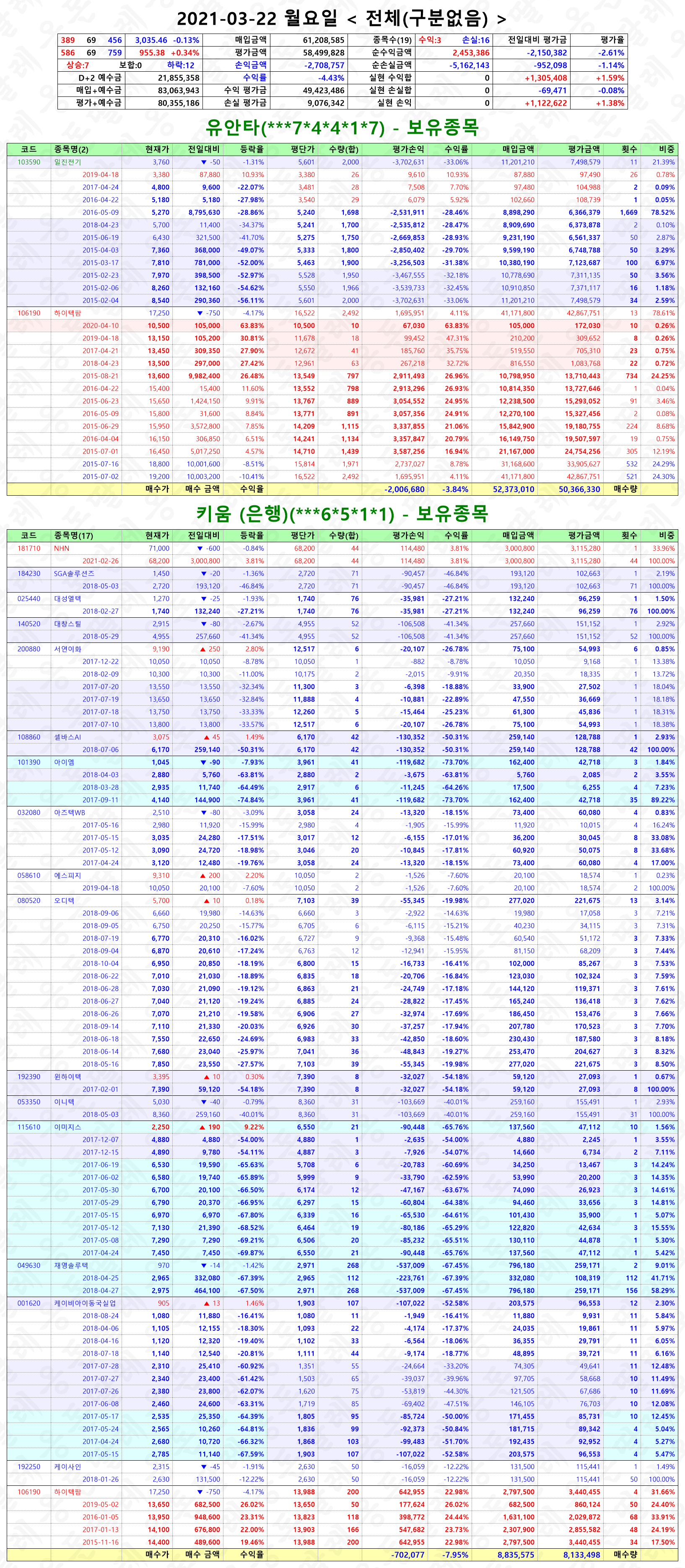
Task: Select the stock code 001620
Action: pyautogui.click(x=29, y=1303)
